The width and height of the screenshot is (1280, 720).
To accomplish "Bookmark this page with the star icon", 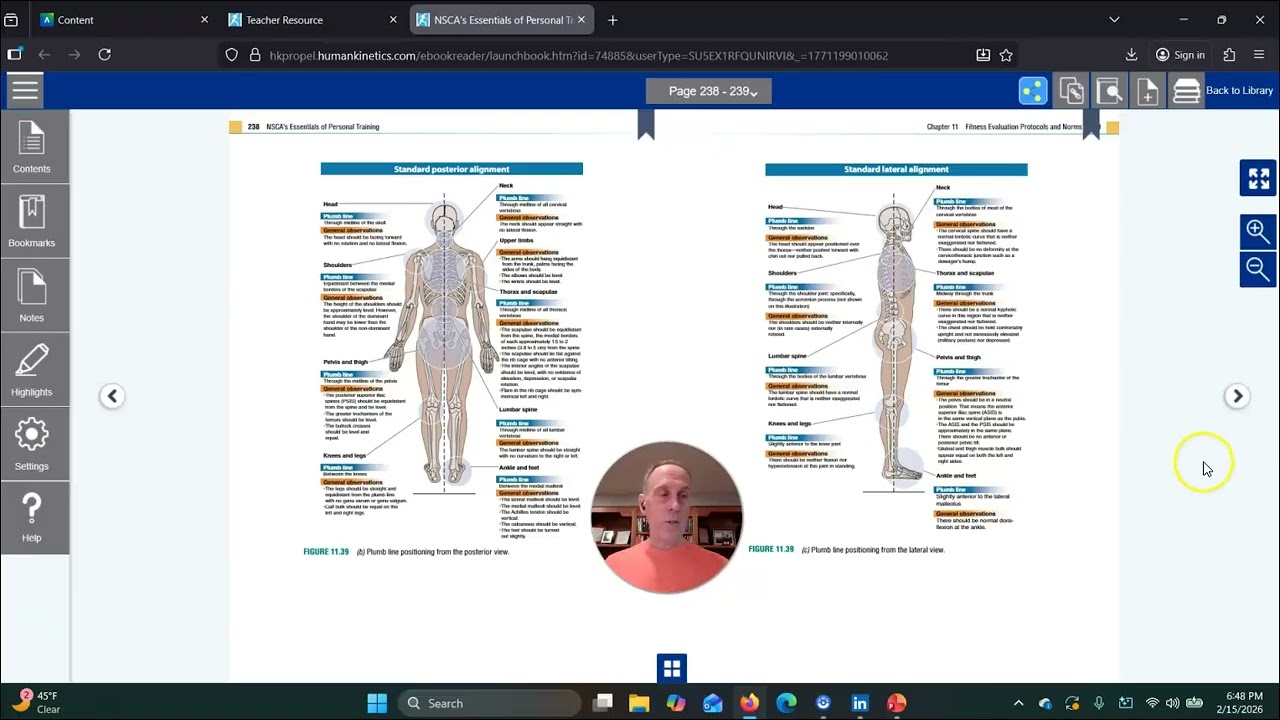I will (x=1006, y=55).
